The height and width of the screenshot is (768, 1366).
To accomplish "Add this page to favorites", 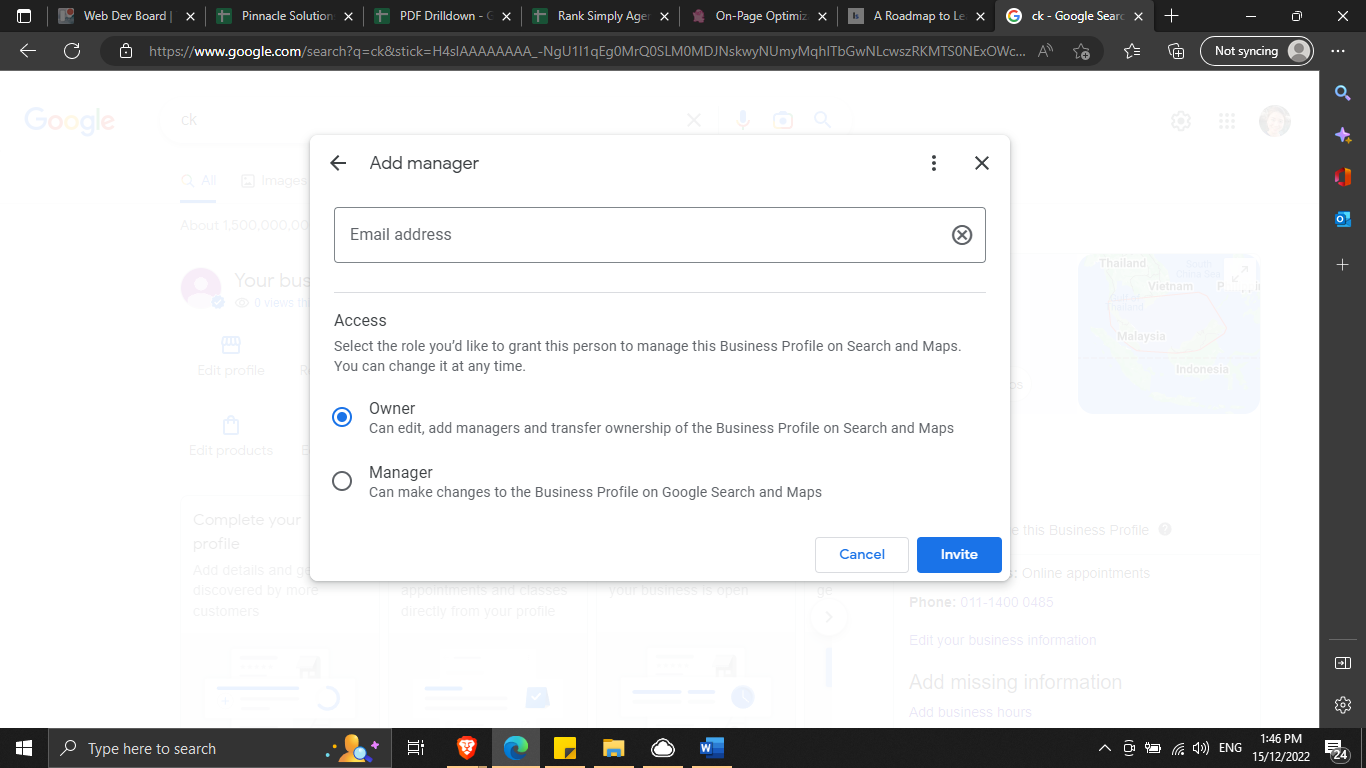I will [x=1081, y=51].
